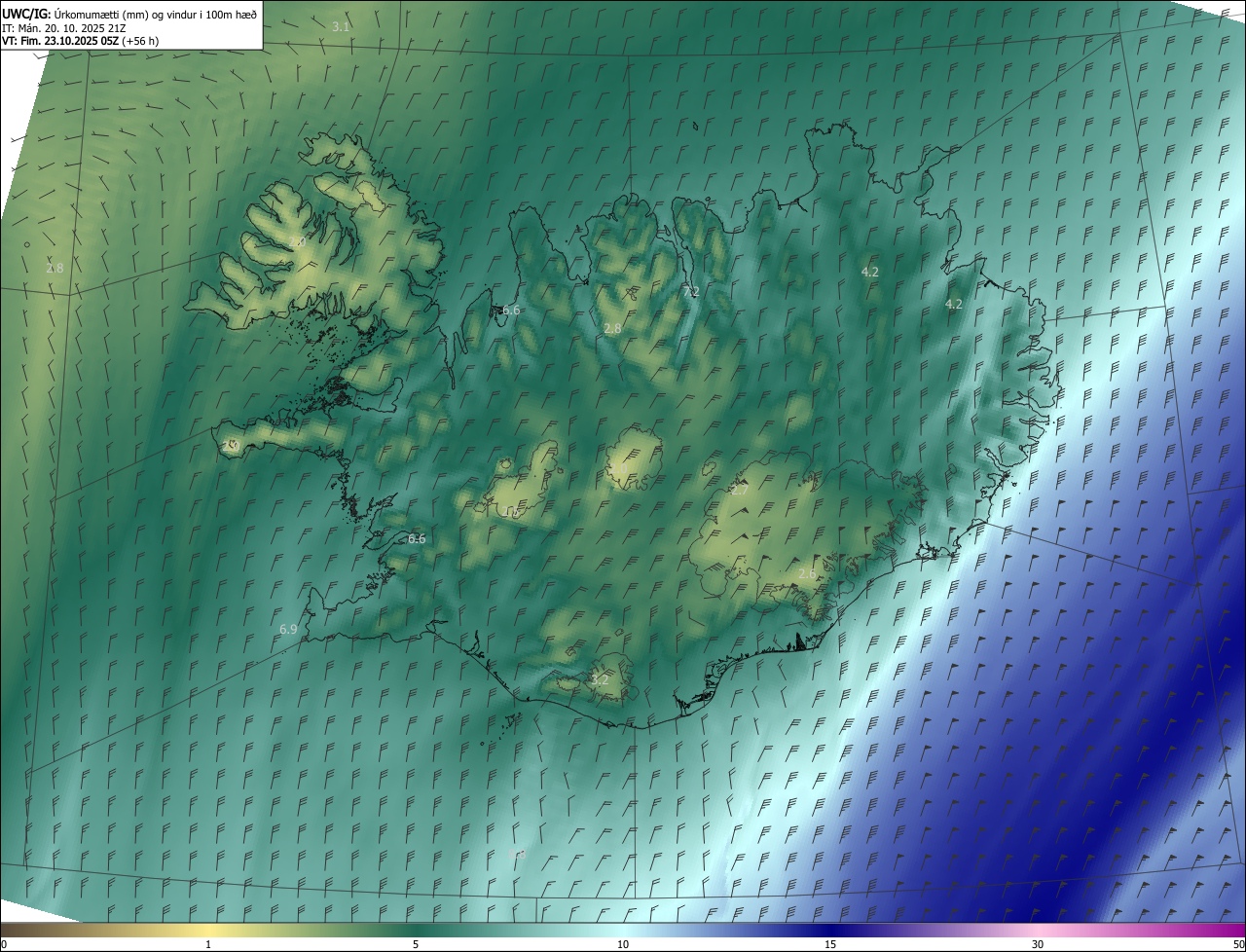Click the '10' tick on the color scale
This screenshot has height=952, width=1246.
tap(623, 945)
